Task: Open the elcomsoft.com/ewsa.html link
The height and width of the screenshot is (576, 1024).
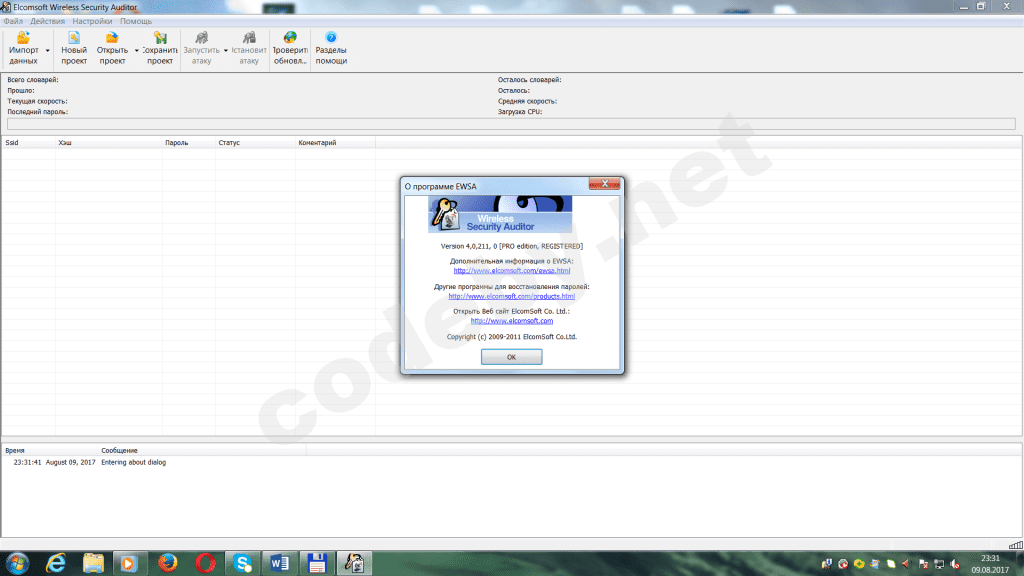Action: click(x=511, y=270)
